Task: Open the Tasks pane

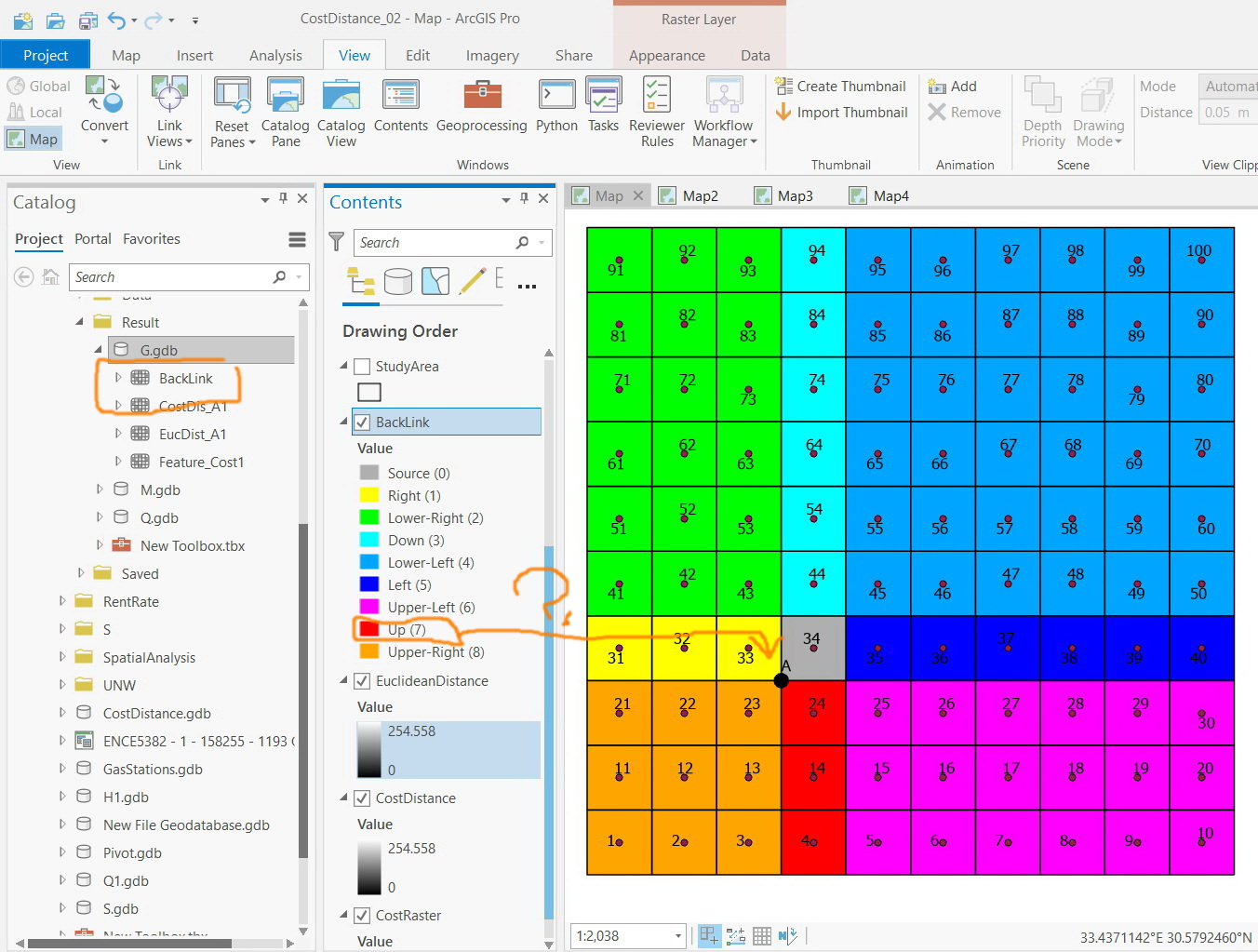Action: (603, 105)
